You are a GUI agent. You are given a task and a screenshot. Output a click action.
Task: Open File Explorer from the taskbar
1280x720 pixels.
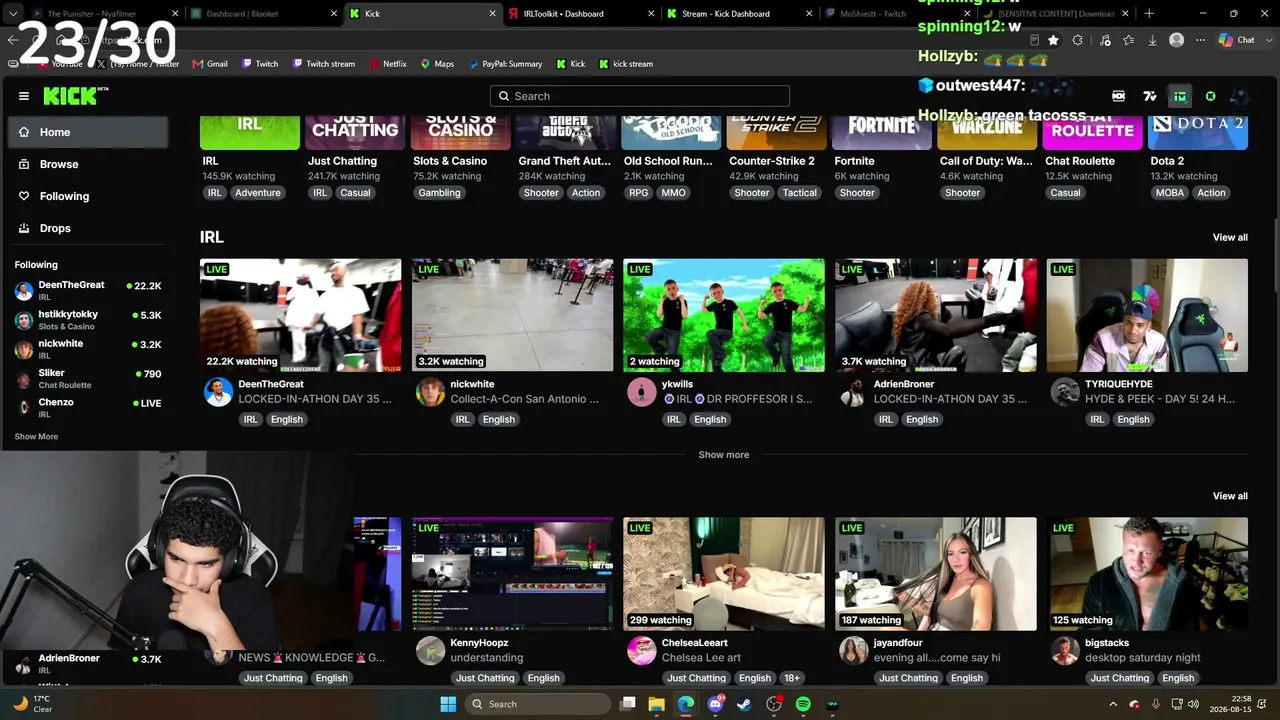657,704
